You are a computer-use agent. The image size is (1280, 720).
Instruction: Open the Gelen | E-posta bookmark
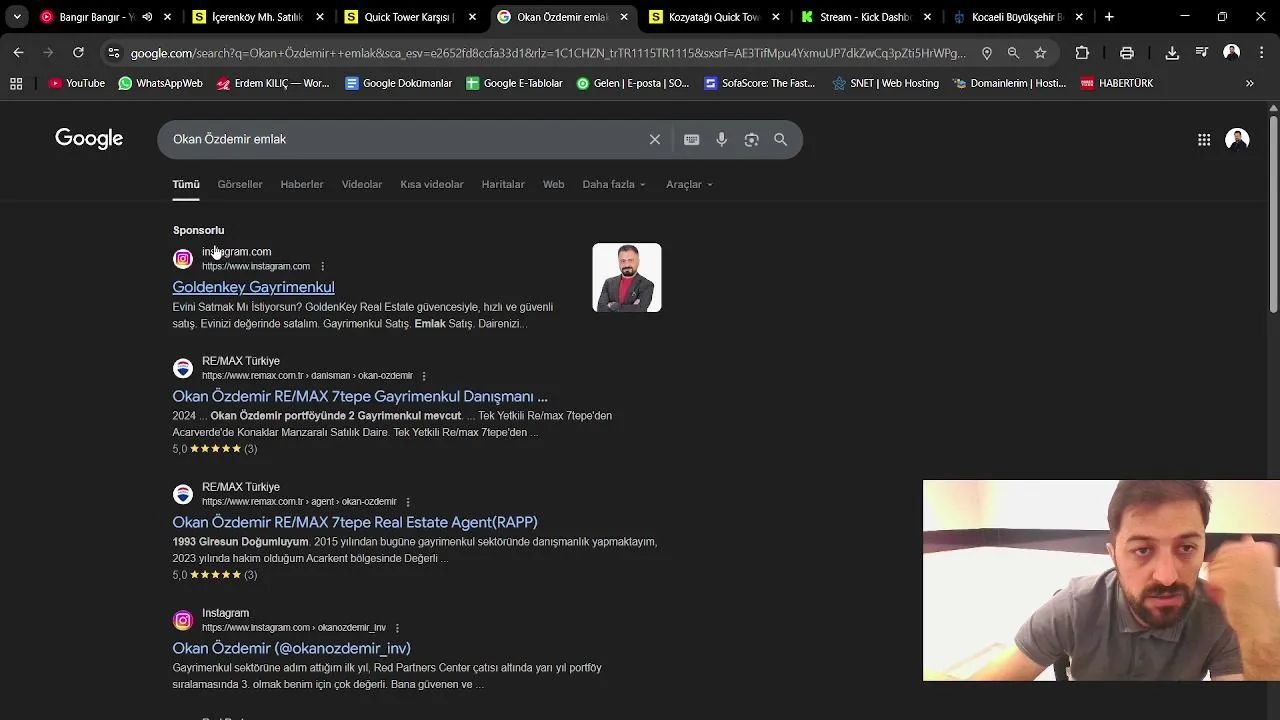633,83
